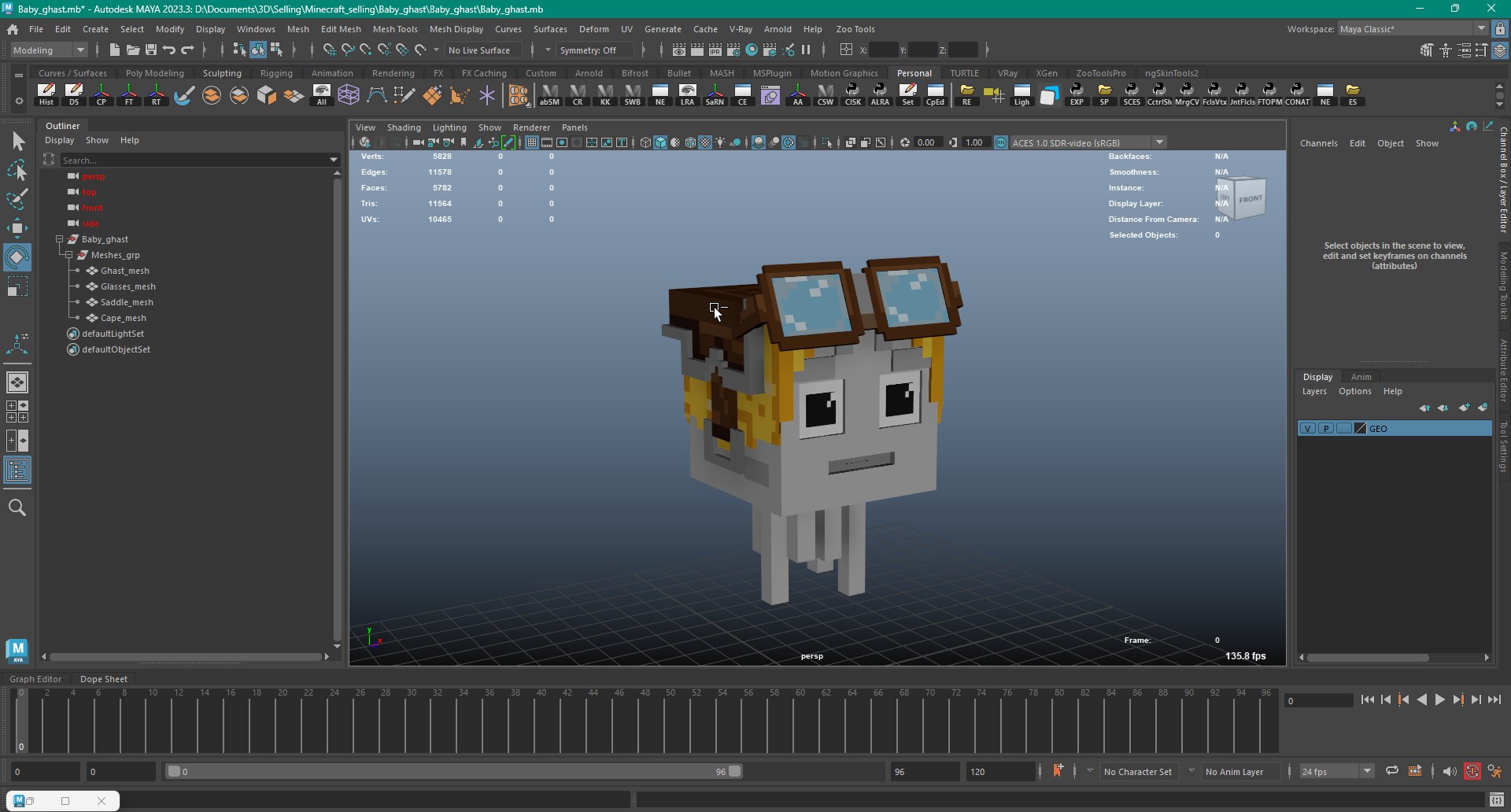The image size is (1511, 812).
Task: Click the CpEd shelf icon
Action: point(935,94)
